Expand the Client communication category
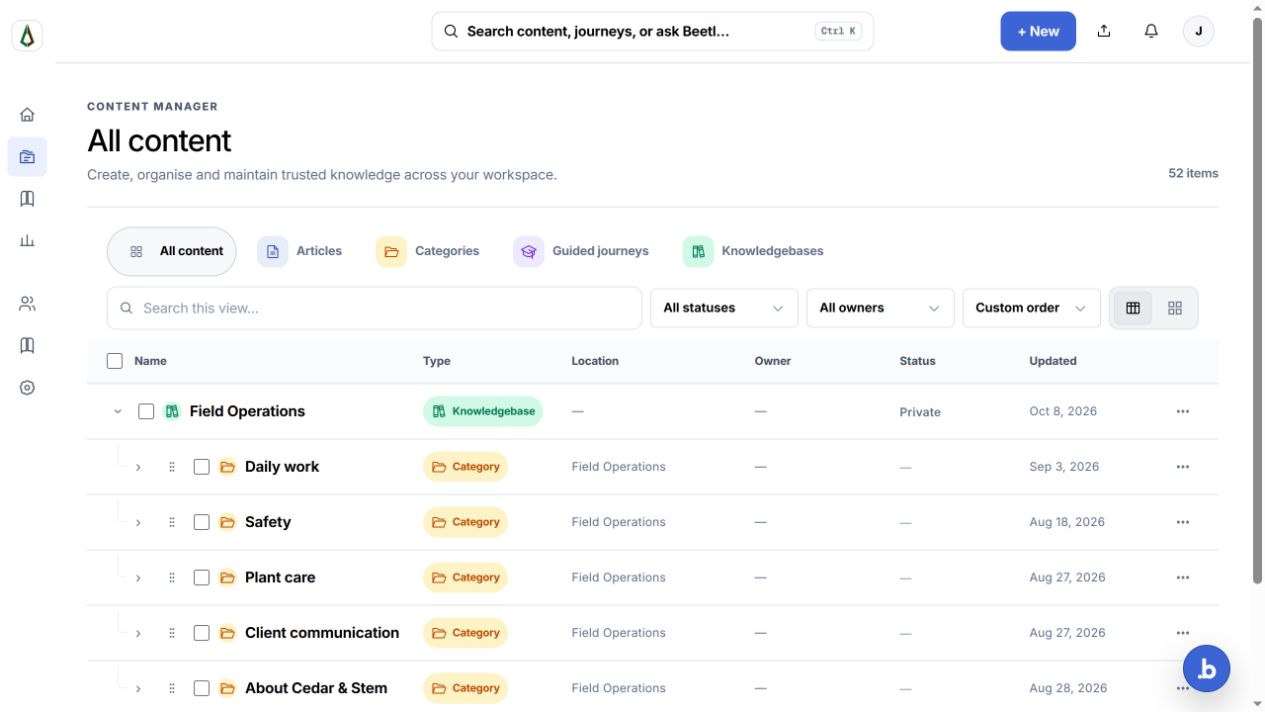1265x712 pixels. click(138, 633)
